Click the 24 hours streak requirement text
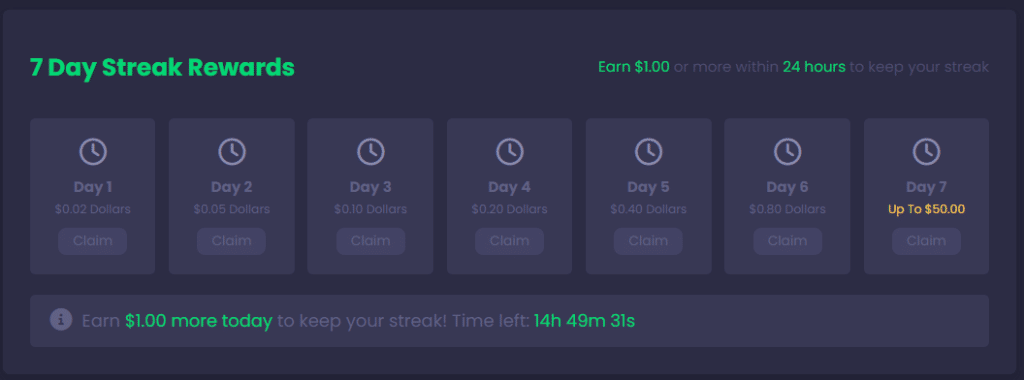The height and width of the screenshot is (380, 1024). coord(814,67)
